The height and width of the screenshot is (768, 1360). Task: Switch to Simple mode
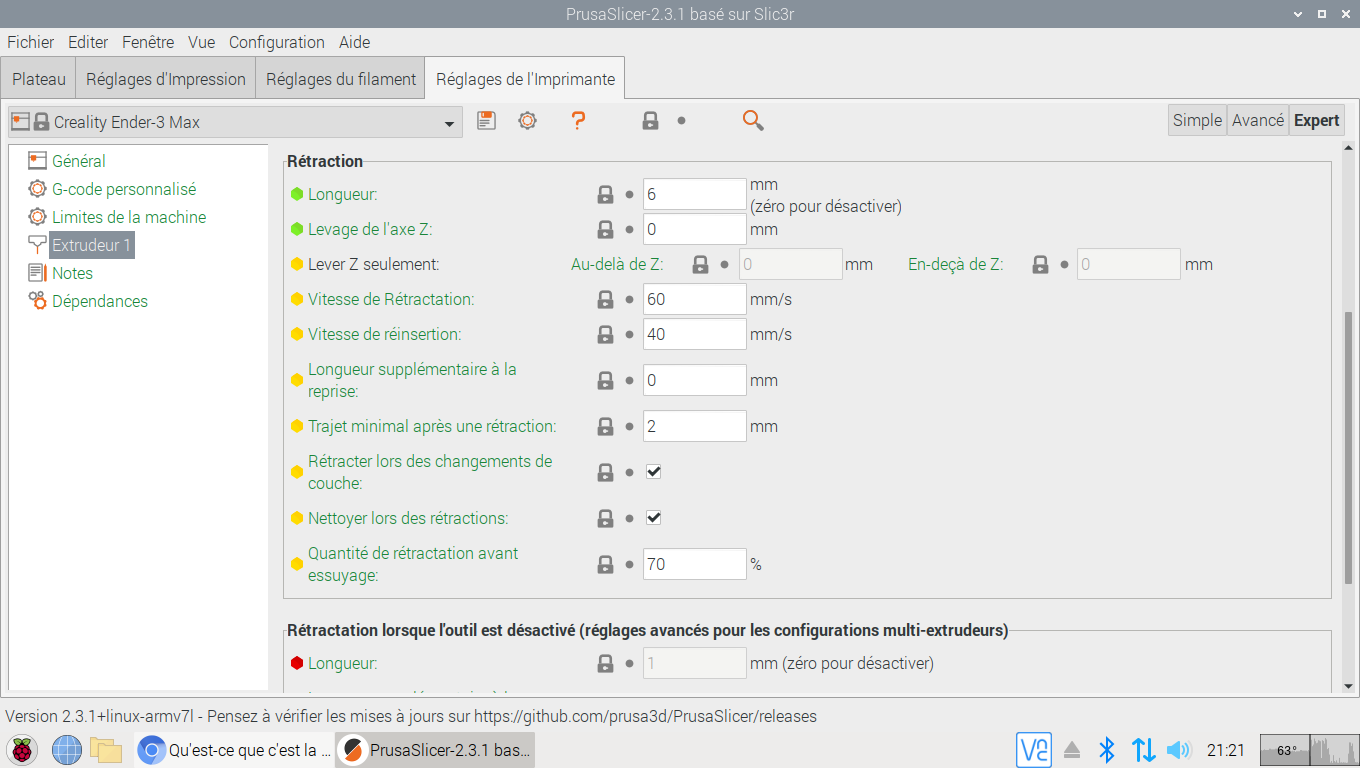coord(1197,120)
